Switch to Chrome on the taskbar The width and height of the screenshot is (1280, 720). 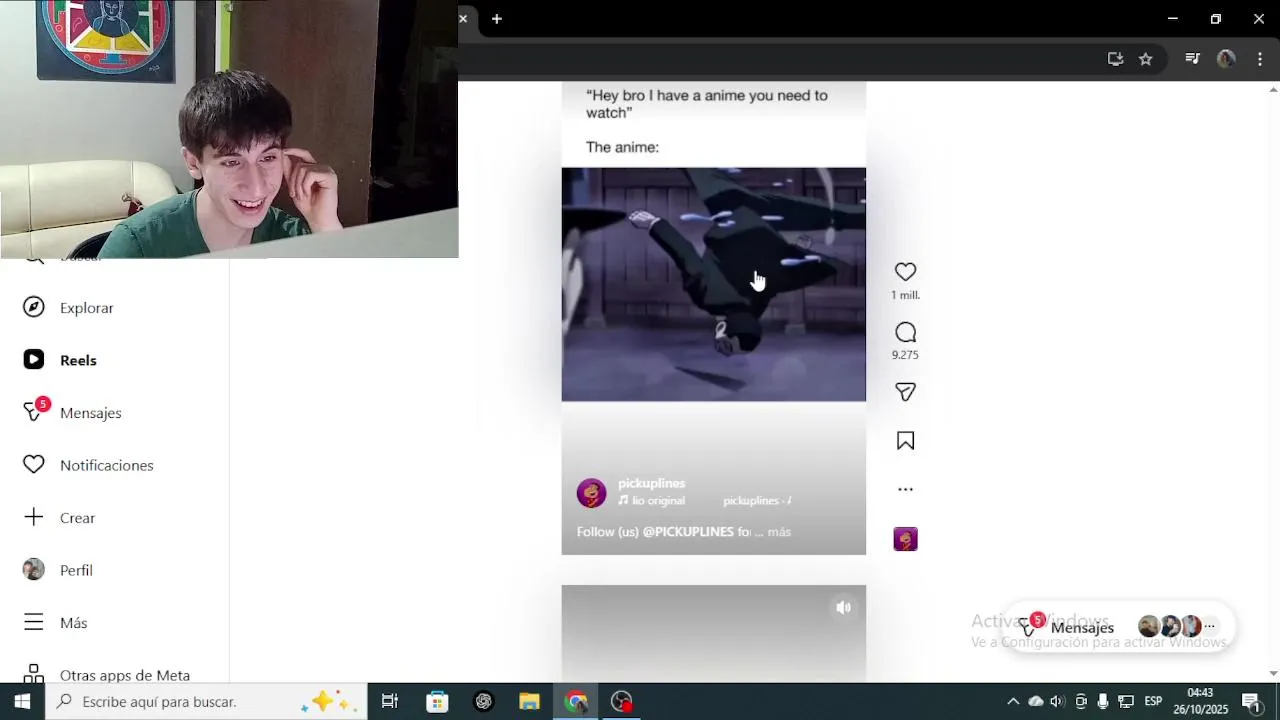(576, 701)
